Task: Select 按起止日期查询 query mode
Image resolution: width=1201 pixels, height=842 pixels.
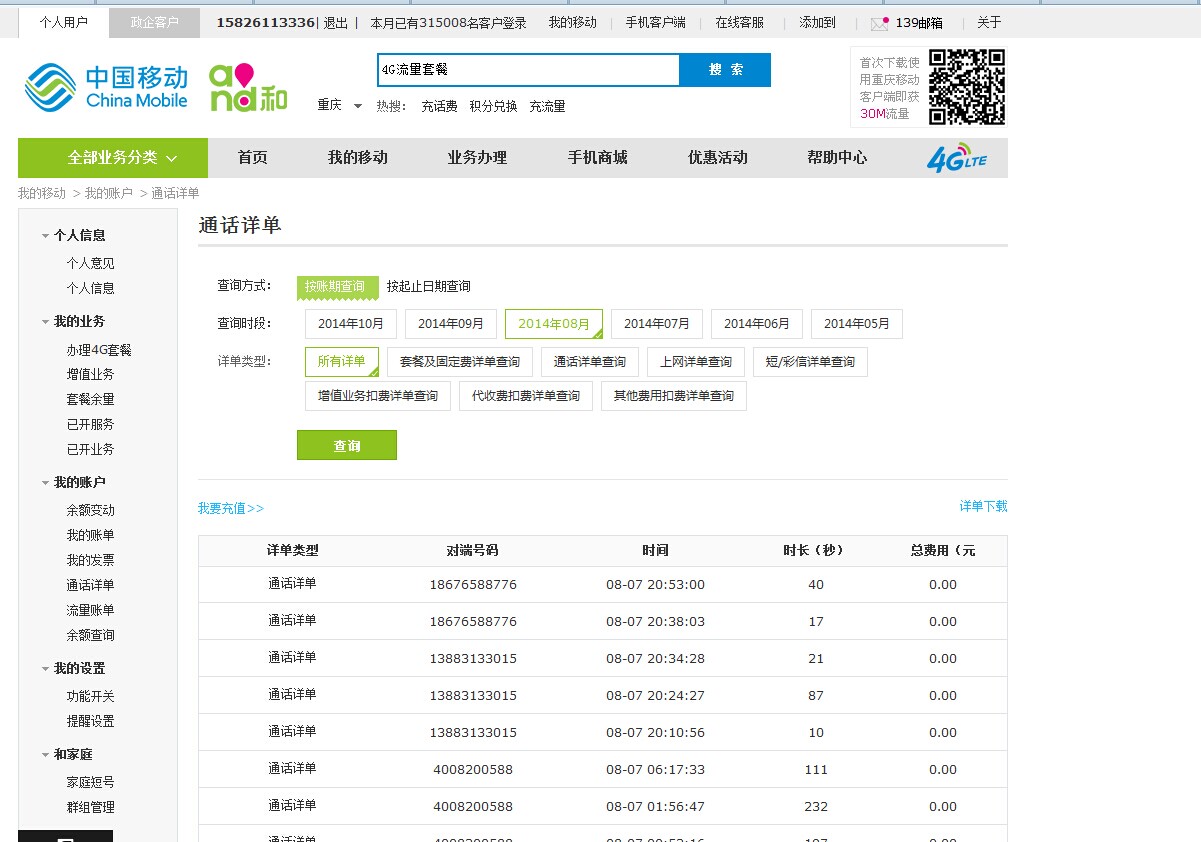Action: click(428, 287)
